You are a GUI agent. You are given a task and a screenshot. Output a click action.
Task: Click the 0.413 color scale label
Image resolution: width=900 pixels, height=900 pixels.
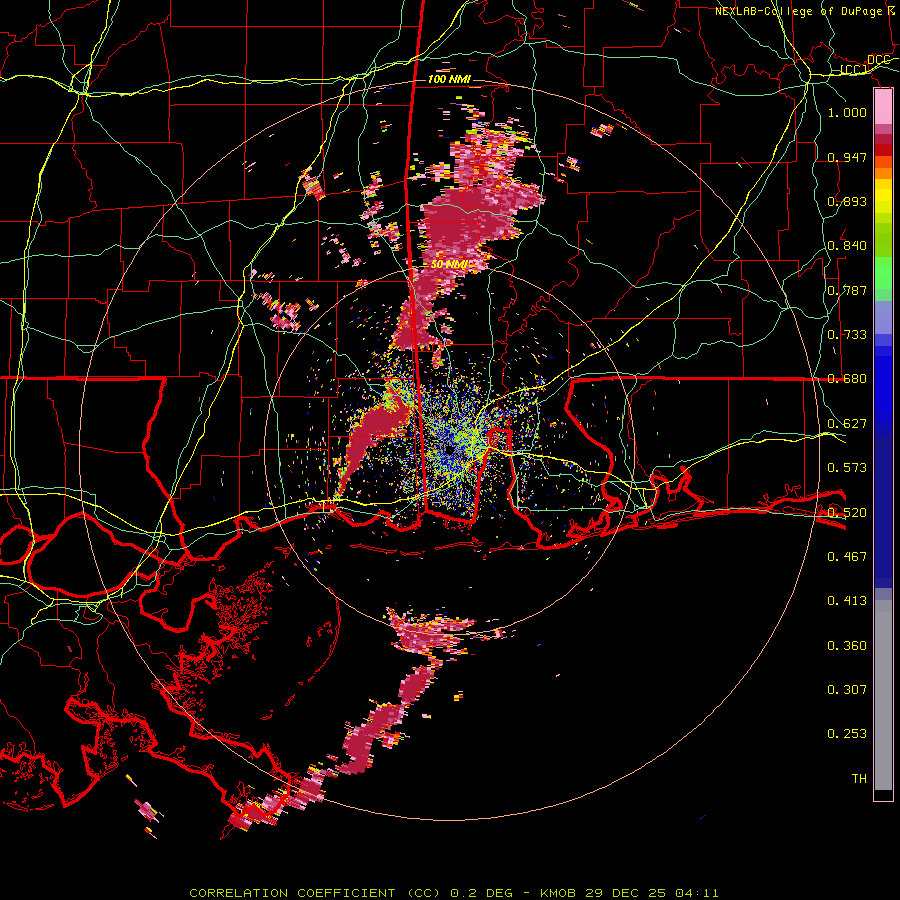click(847, 601)
